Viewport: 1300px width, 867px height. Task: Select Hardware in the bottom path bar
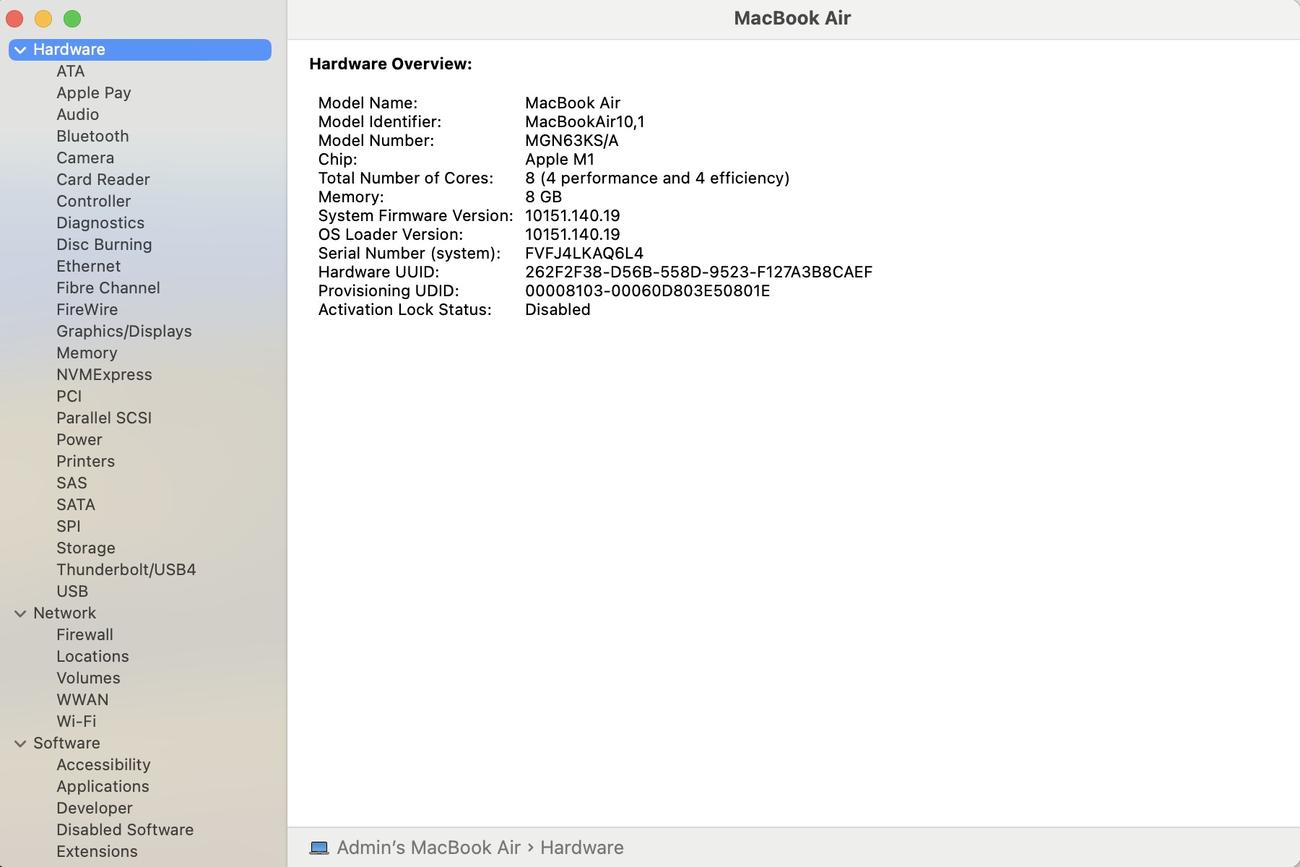582,847
